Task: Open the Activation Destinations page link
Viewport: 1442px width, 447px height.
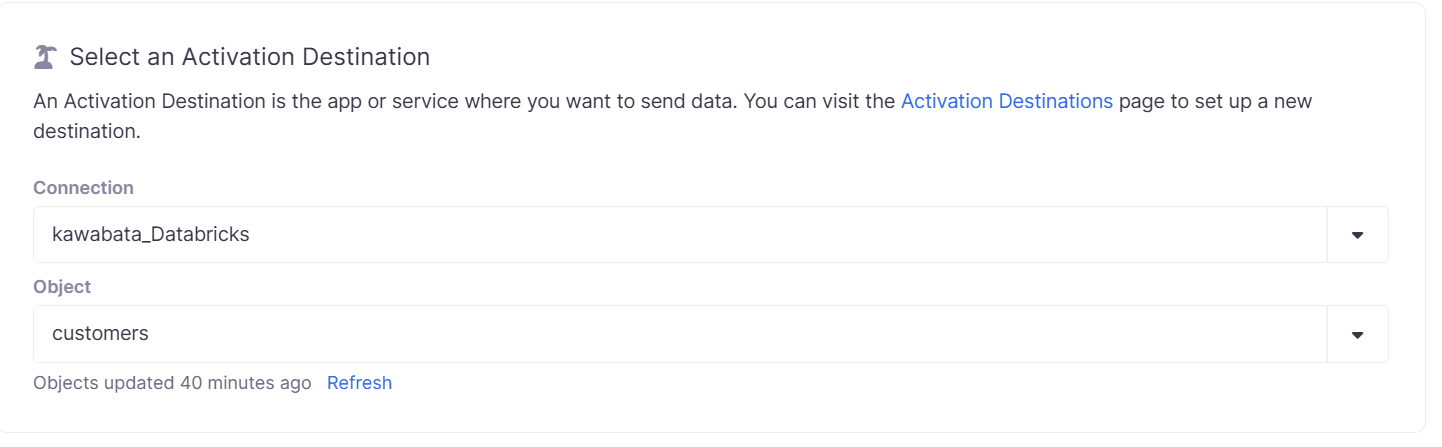Action: tap(1006, 102)
